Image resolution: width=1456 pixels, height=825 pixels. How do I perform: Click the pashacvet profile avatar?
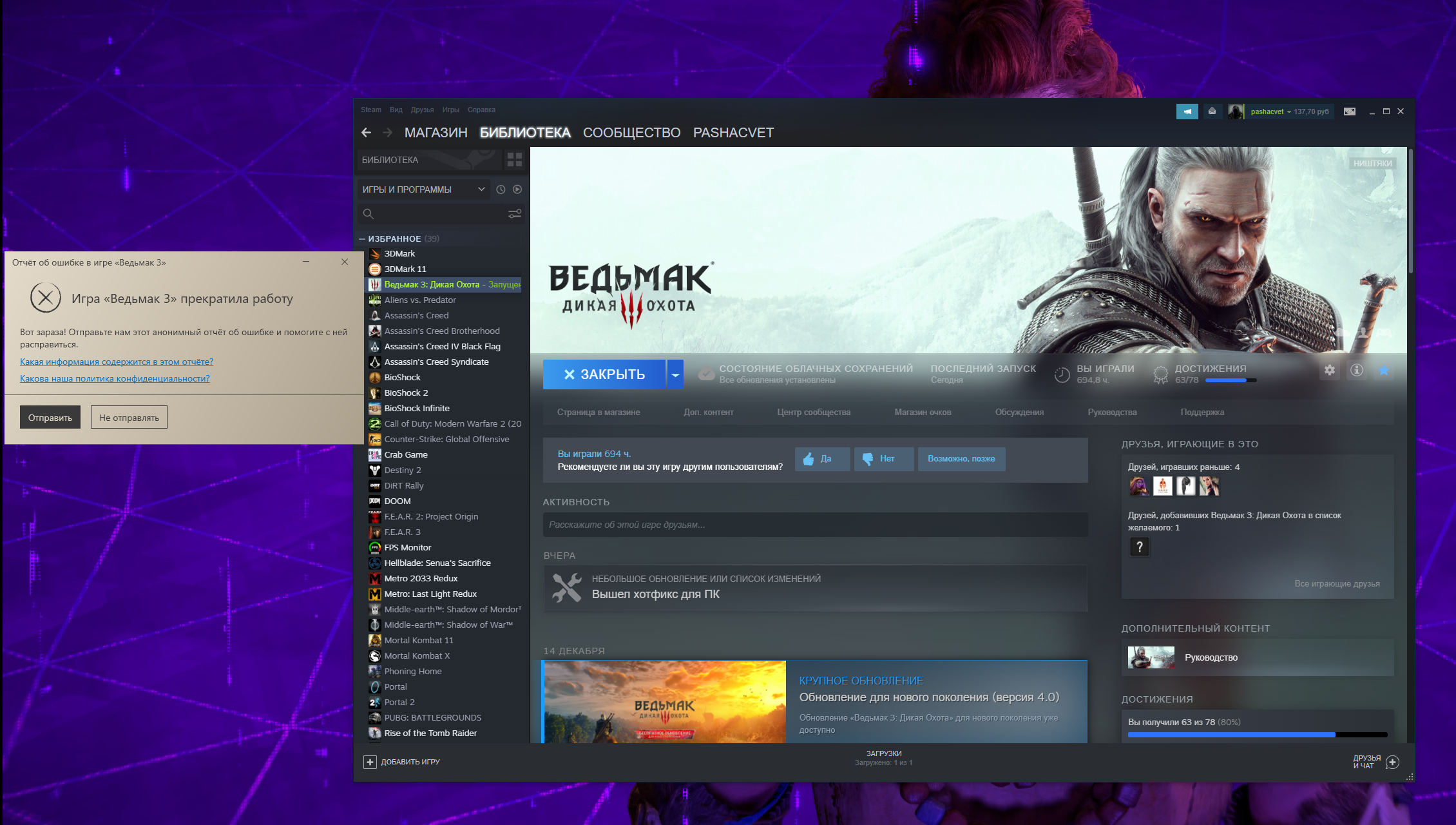click(x=1236, y=112)
